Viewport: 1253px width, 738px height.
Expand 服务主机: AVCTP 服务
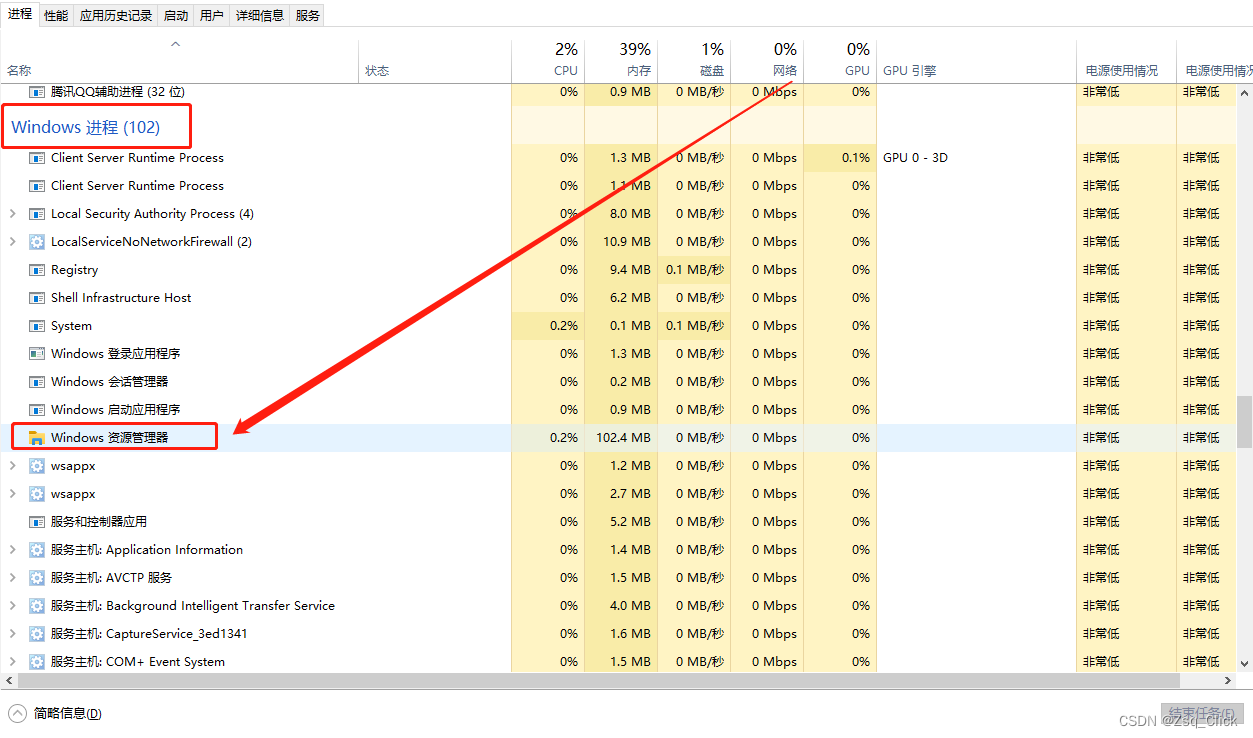point(12,578)
